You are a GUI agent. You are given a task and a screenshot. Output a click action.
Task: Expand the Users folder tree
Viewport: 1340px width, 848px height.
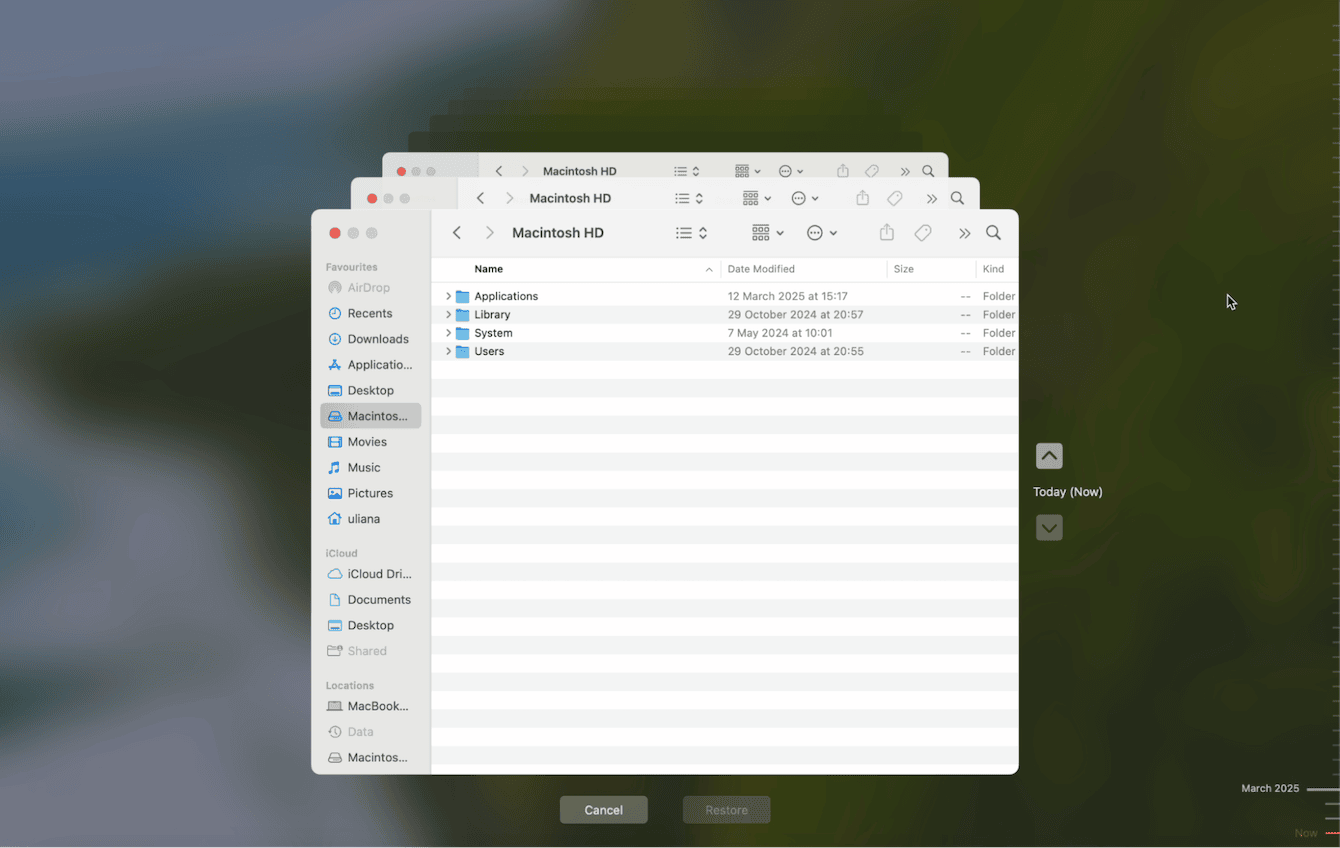click(x=447, y=351)
